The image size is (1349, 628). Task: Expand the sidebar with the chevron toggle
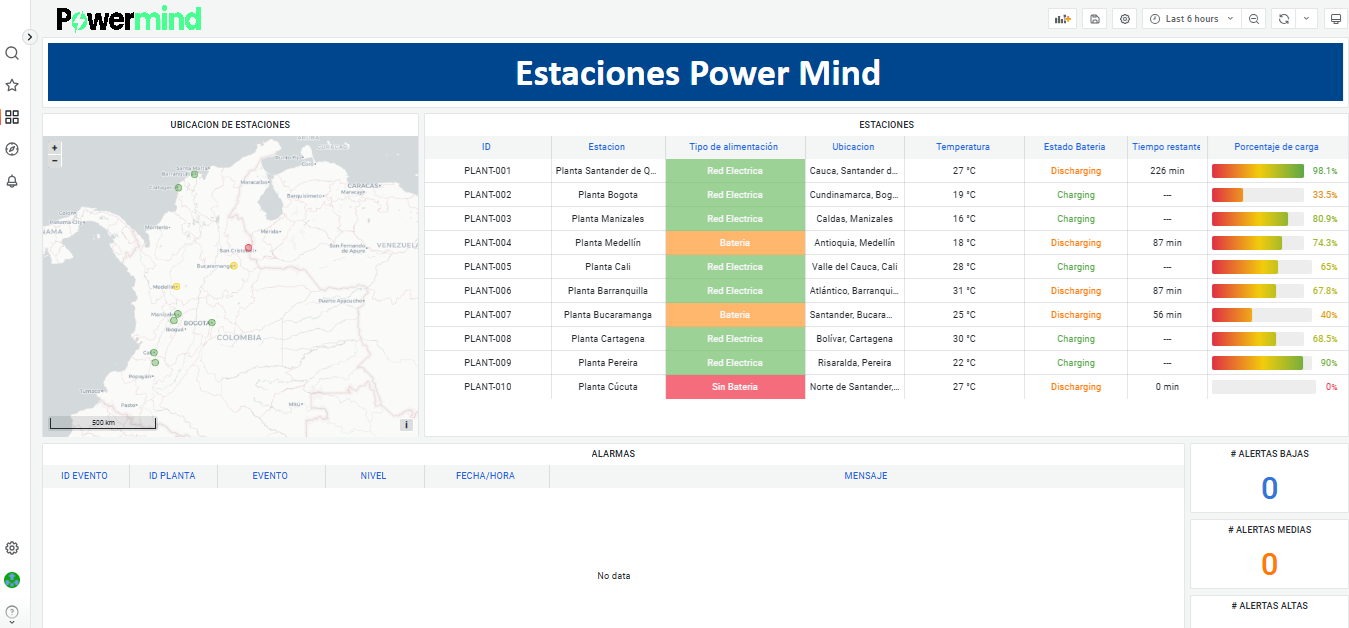29,36
